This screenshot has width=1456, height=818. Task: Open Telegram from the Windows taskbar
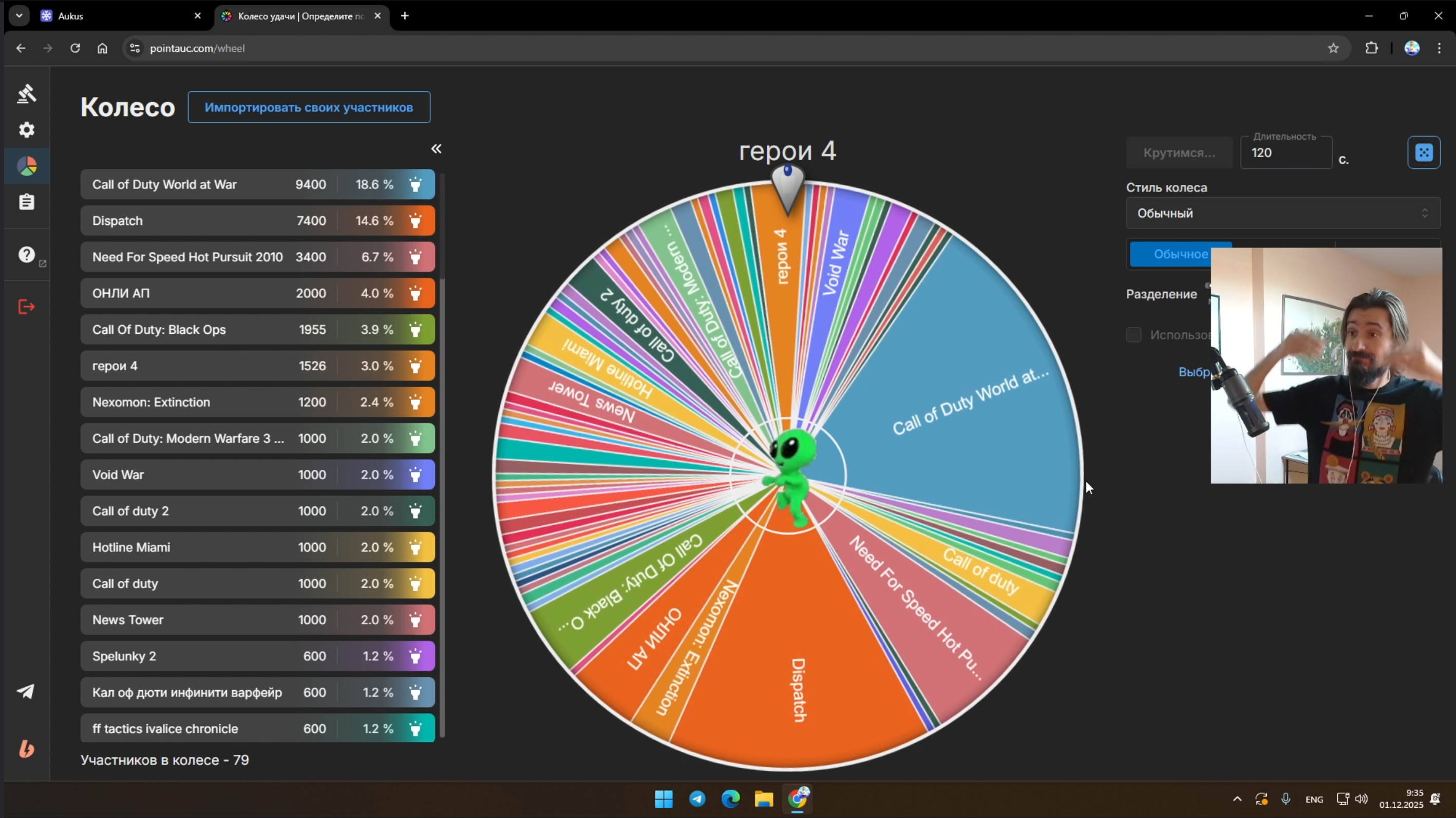pyautogui.click(x=697, y=798)
